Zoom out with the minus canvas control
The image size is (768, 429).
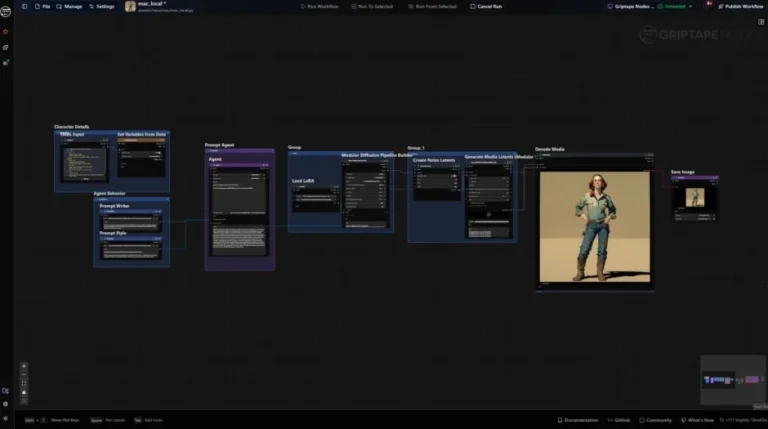pos(24,375)
